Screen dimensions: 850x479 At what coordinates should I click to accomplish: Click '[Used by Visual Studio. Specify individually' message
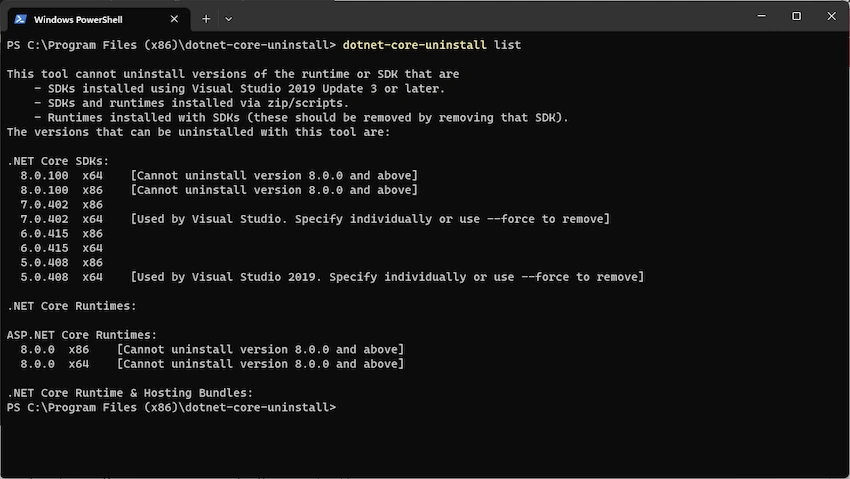tap(370, 219)
